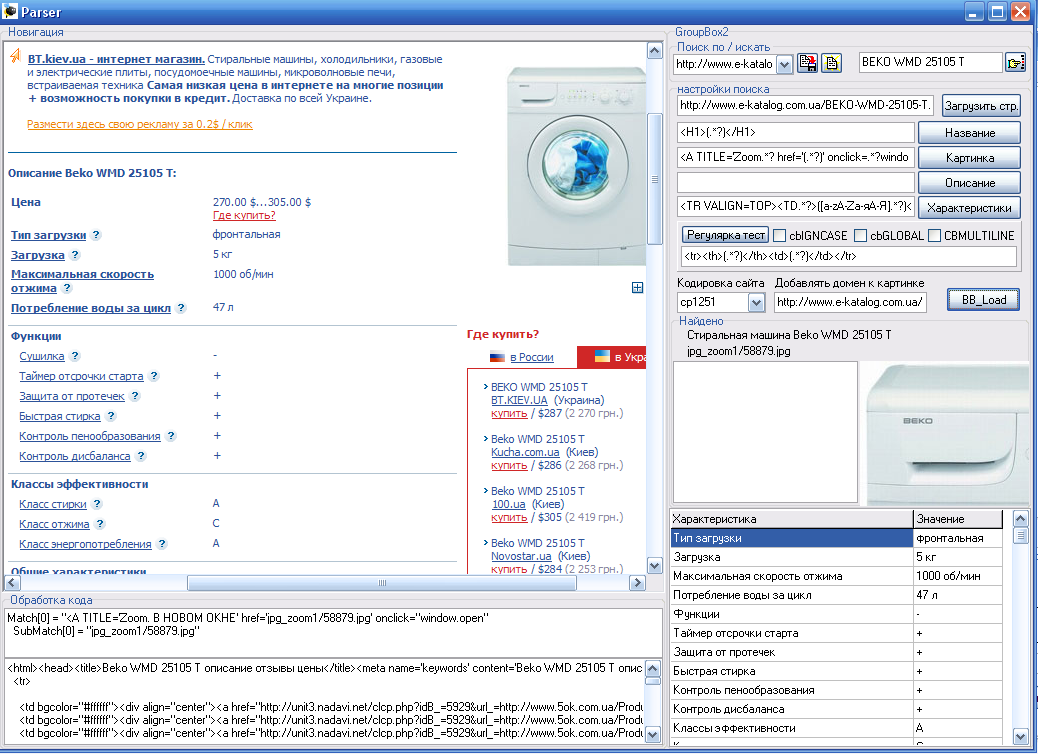1038x754 pixels.
Task: Click help icon beside Класс энергопотребления
Action: 162,544
